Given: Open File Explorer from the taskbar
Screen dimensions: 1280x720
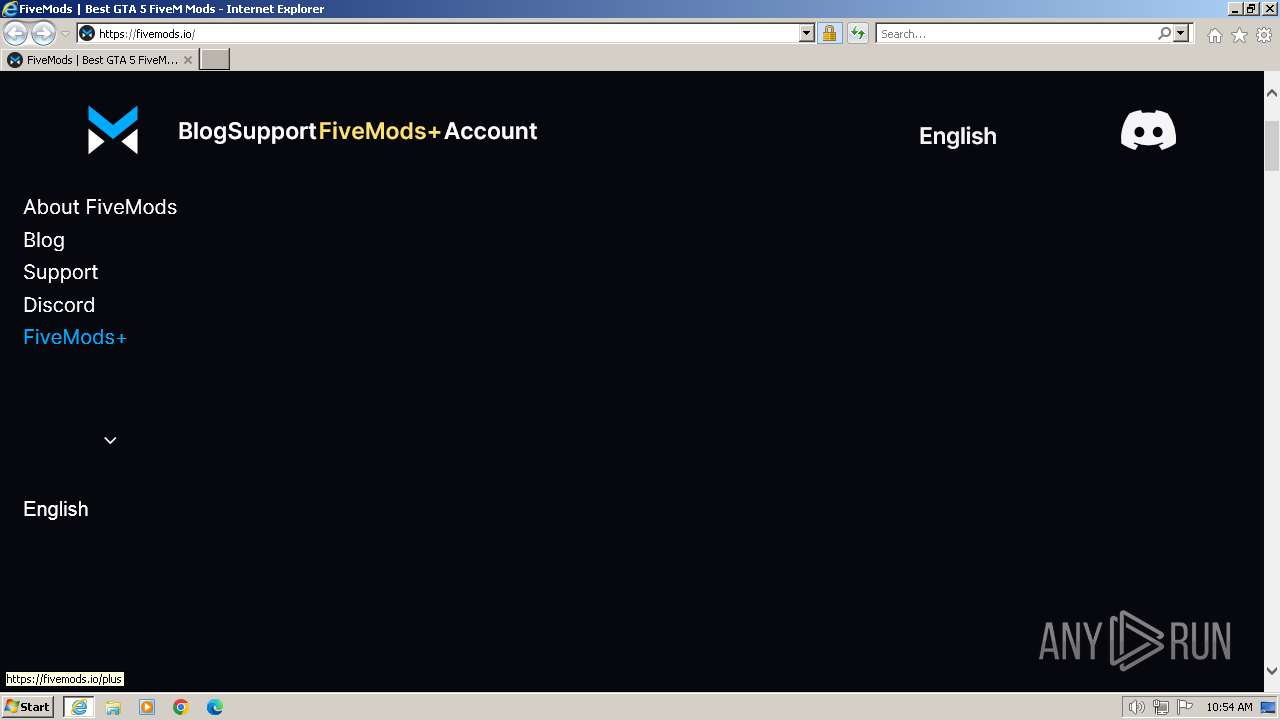Looking at the screenshot, I should (x=113, y=707).
